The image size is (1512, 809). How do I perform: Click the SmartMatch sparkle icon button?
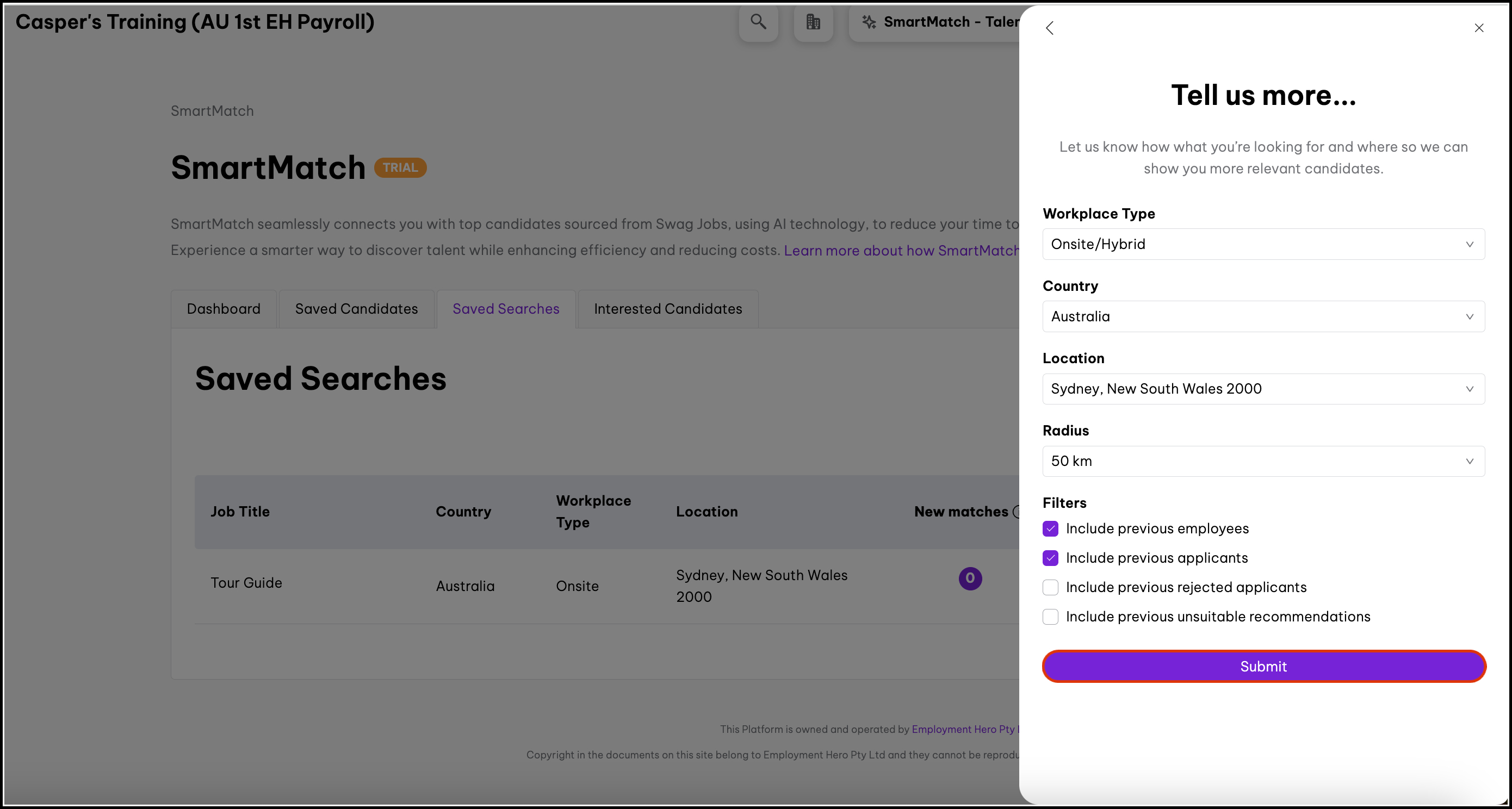pyautogui.click(x=869, y=22)
